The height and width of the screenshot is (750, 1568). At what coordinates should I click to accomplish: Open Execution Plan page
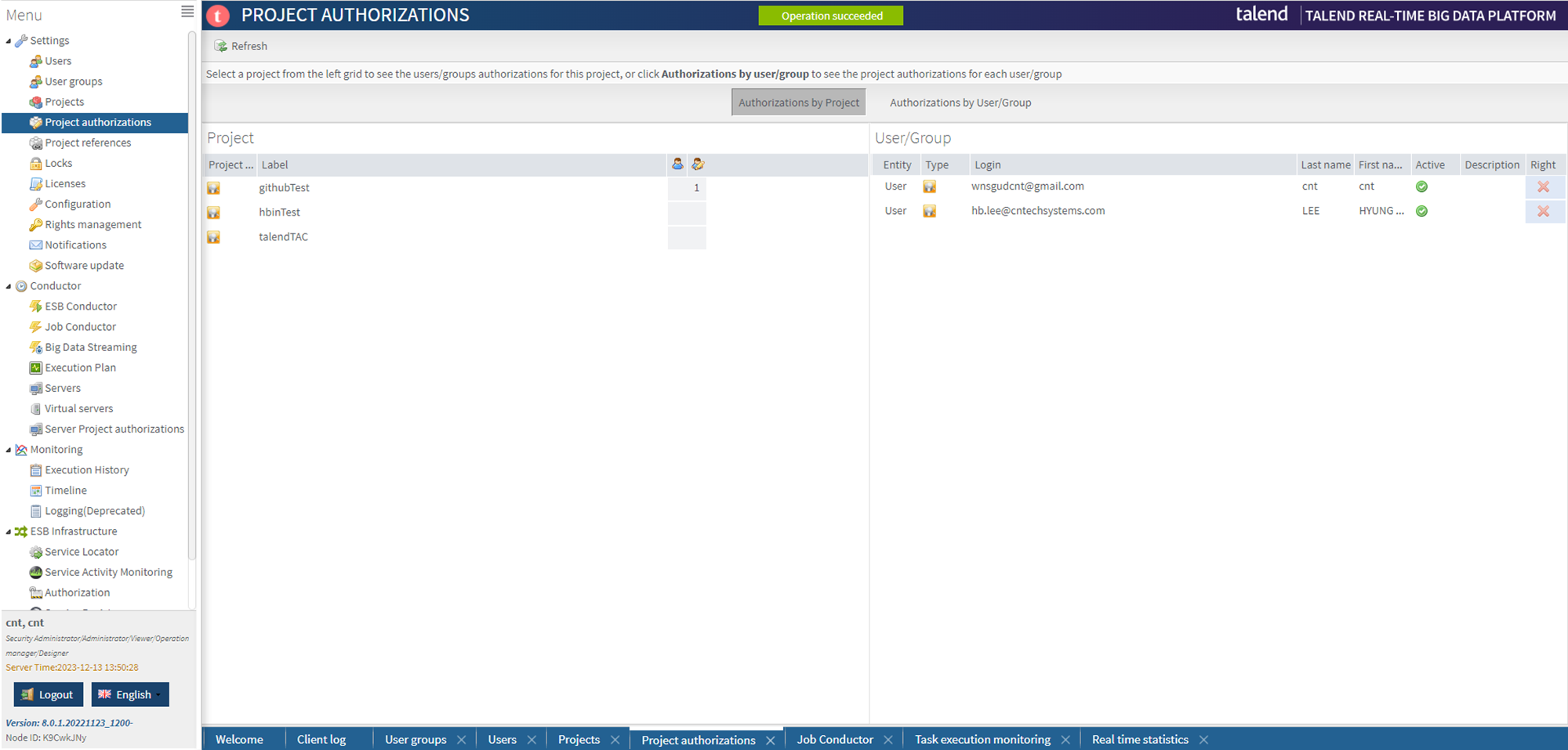pos(80,368)
